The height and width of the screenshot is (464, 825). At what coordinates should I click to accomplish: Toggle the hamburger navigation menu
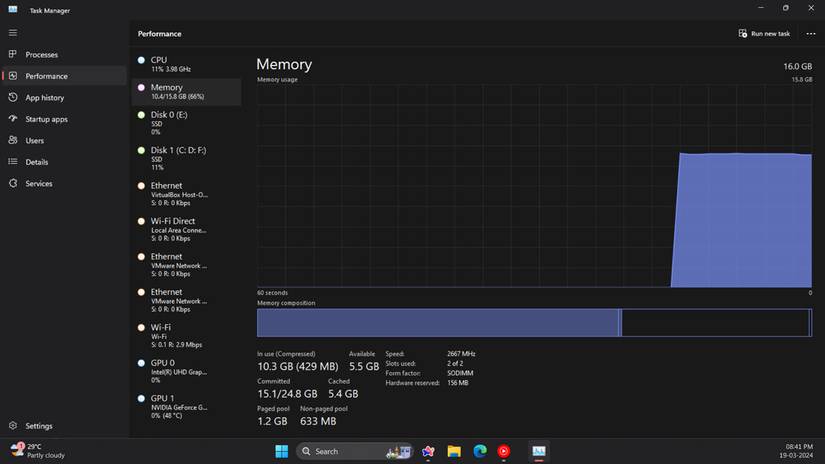[x=13, y=33]
